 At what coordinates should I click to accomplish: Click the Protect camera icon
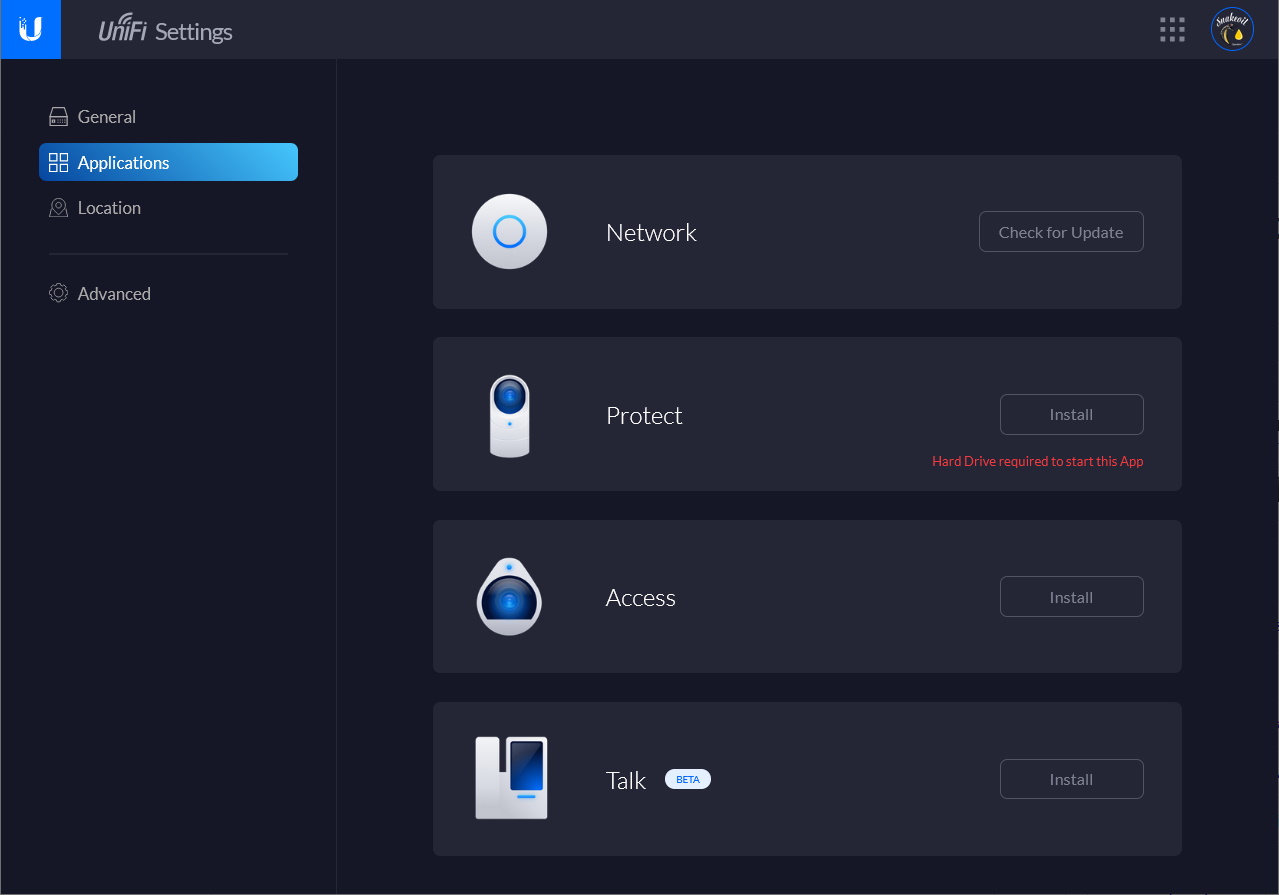(x=509, y=415)
